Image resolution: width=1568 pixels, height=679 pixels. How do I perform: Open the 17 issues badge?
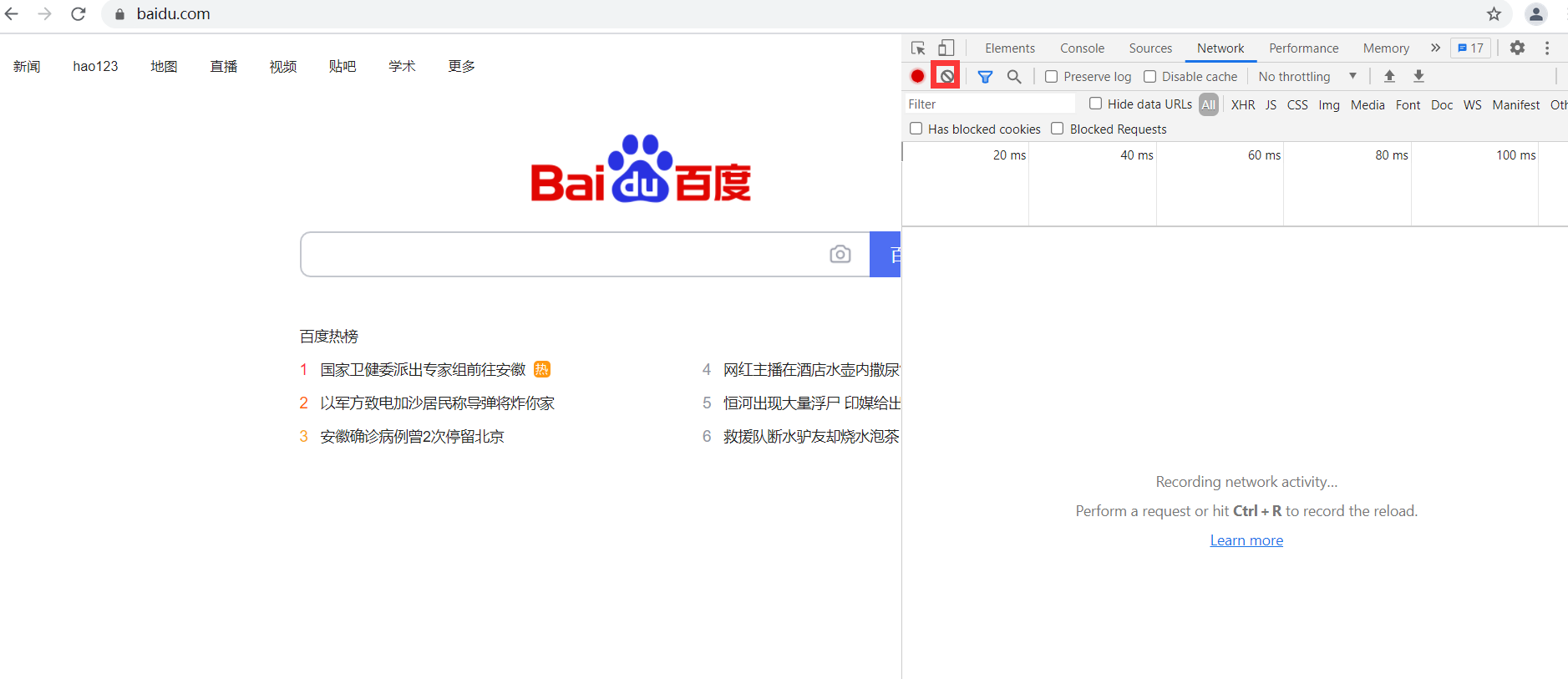[x=1470, y=48]
